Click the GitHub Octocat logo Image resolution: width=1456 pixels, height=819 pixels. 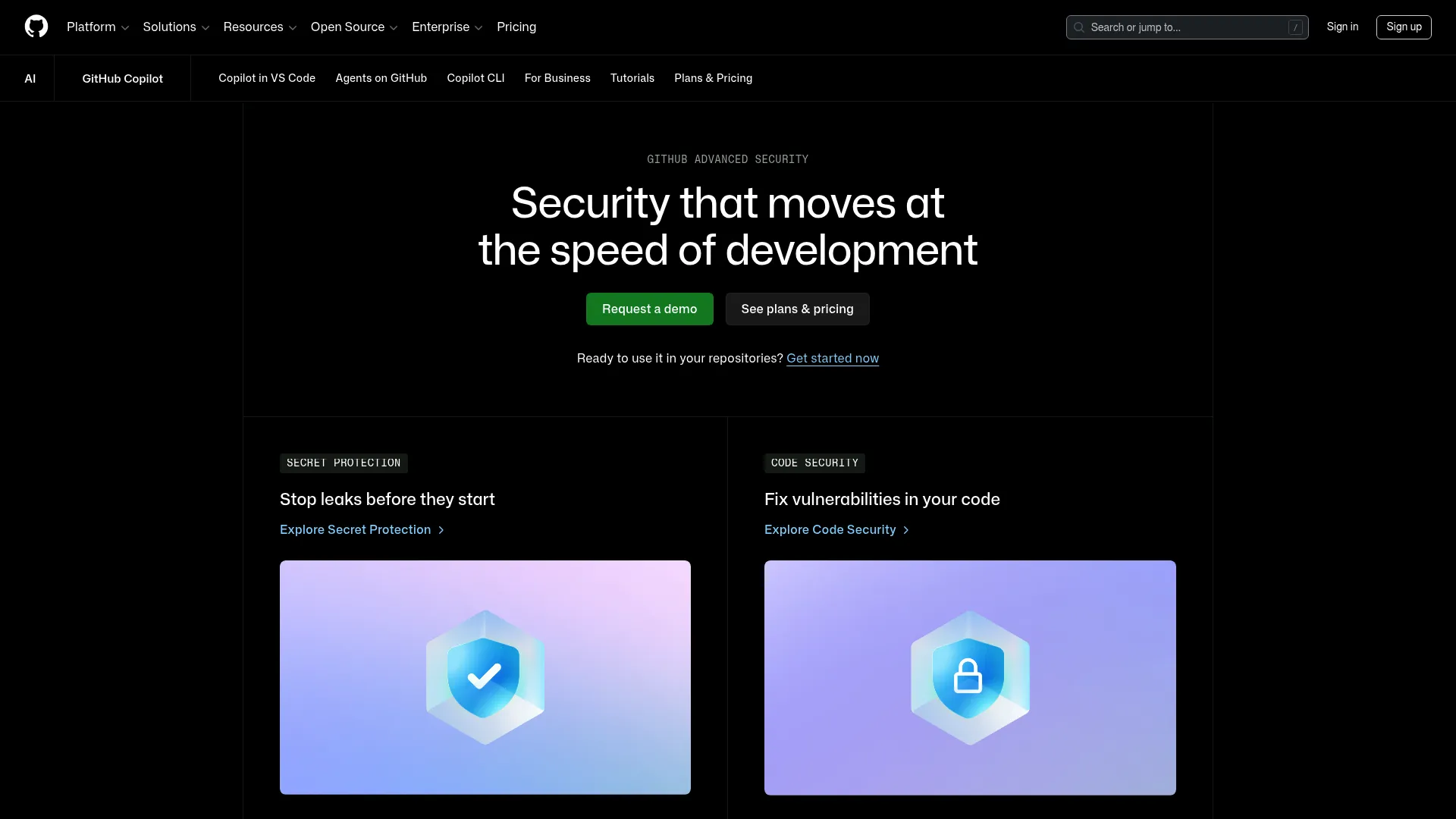(36, 27)
